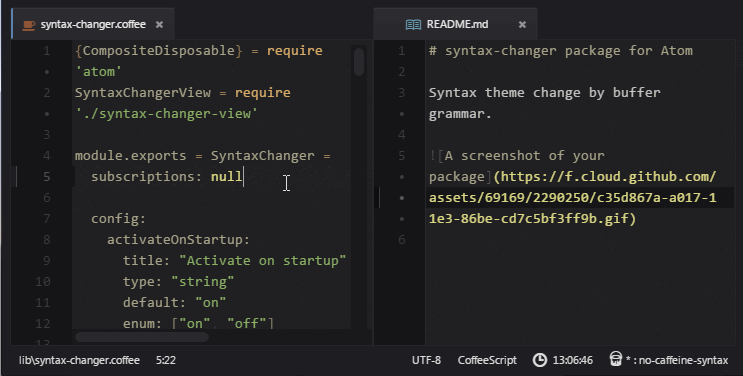
Task: Click line number 6 in README gutter
Action: pyautogui.click(x=401, y=239)
